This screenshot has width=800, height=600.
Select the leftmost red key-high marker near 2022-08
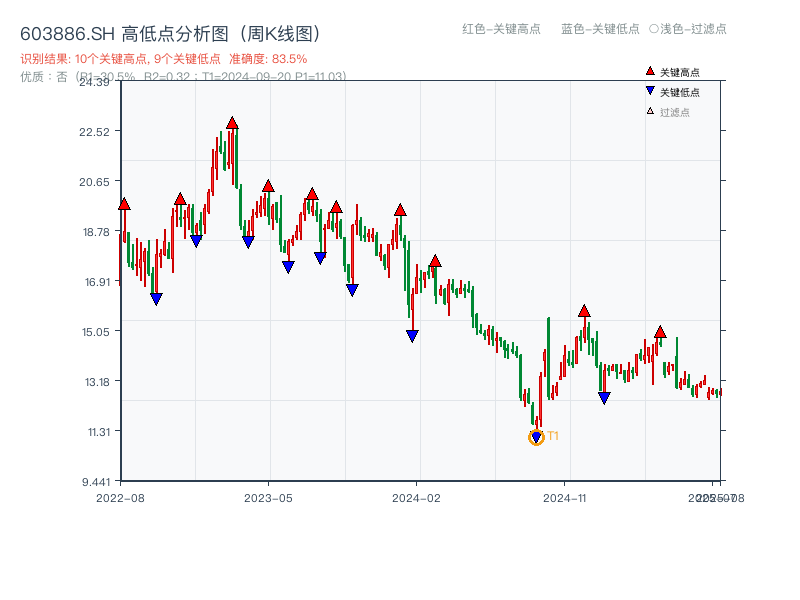click(123, 202)
